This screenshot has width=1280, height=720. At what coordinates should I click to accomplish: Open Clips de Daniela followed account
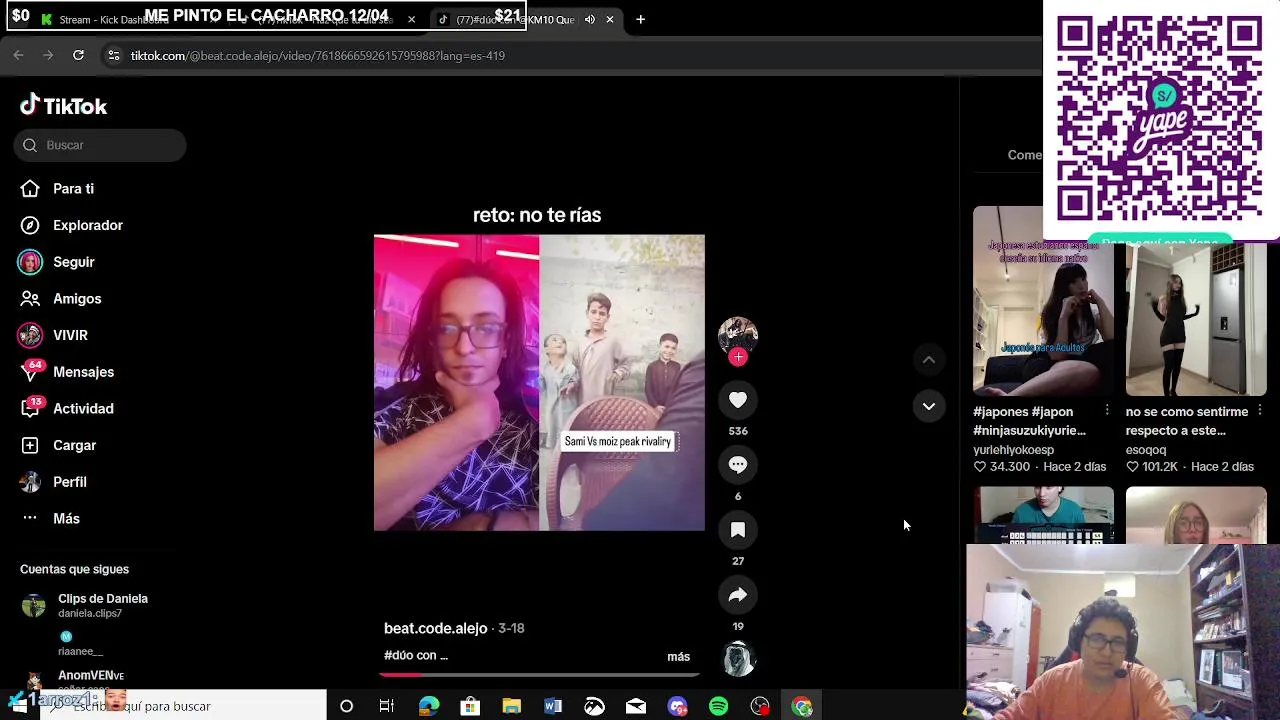[x=84, y=605]
